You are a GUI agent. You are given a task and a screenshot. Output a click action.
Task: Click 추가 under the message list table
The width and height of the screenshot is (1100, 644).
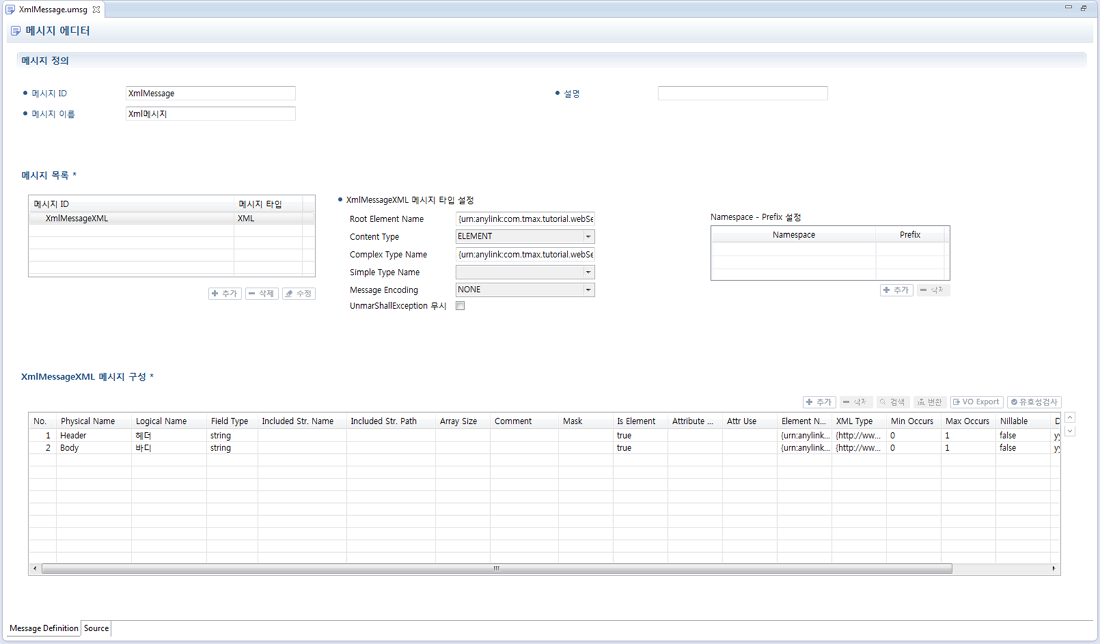point(225,294)
